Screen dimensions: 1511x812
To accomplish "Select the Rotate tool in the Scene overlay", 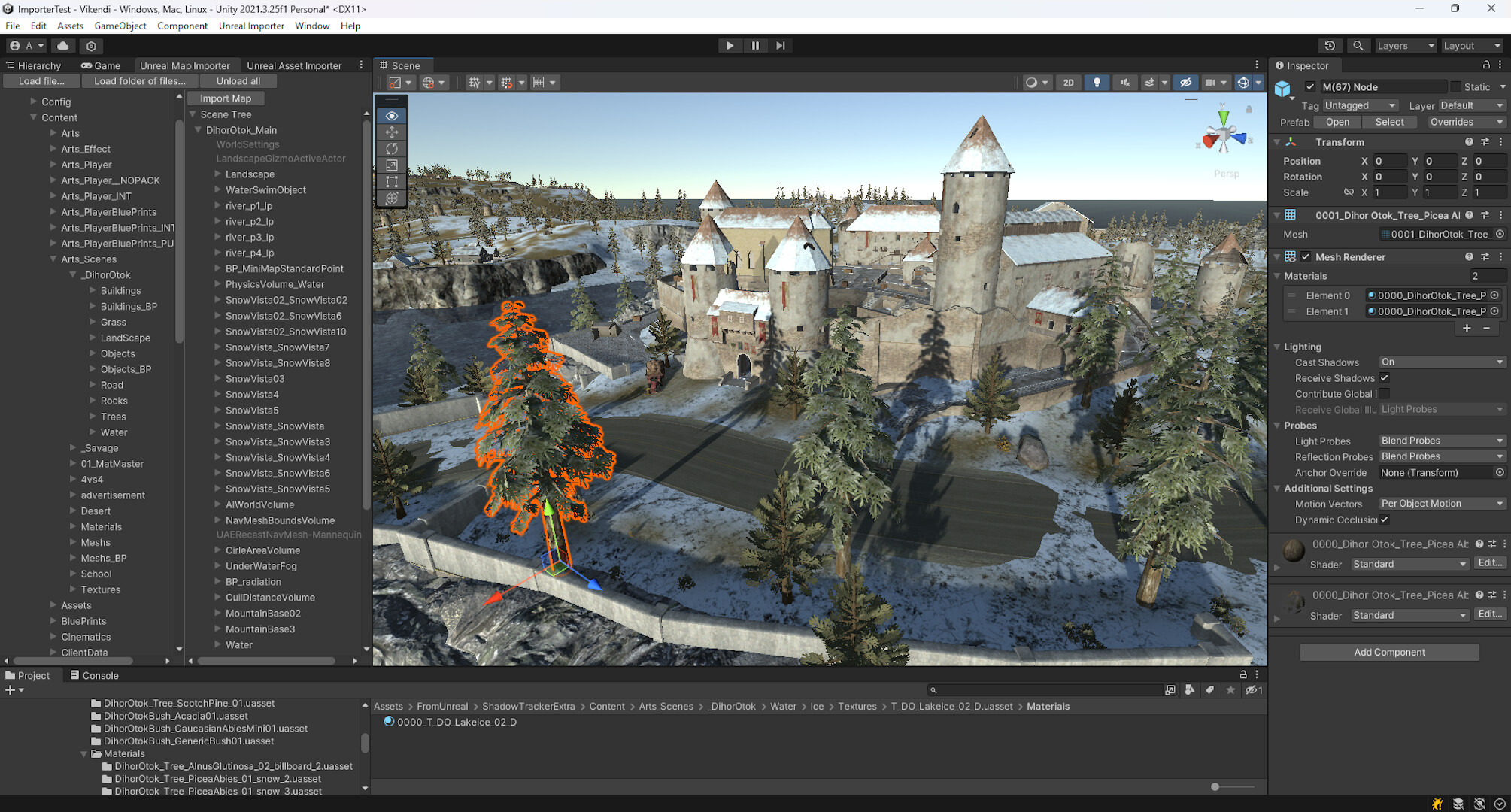I will click(391, 149).
